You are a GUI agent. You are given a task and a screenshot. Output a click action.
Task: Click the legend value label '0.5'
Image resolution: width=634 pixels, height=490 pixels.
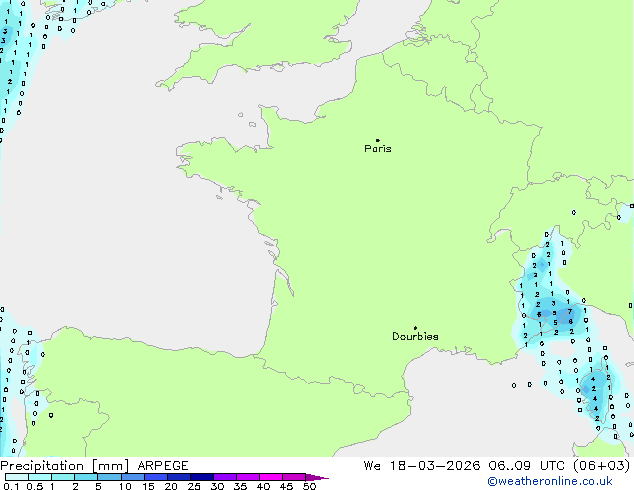[34, 486]
